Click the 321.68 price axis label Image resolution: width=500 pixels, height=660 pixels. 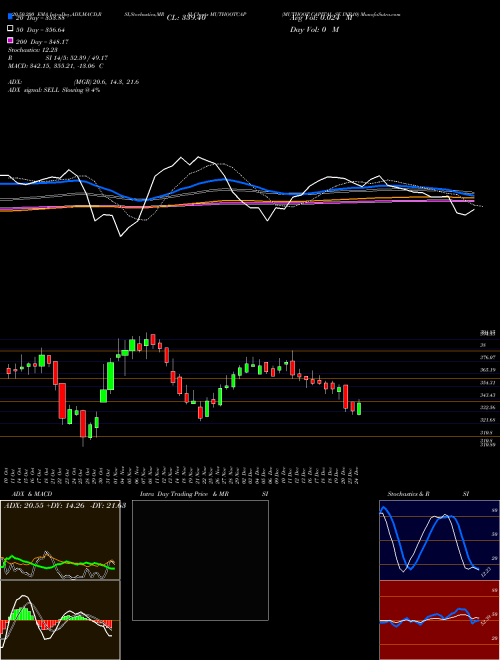[487, 420]
